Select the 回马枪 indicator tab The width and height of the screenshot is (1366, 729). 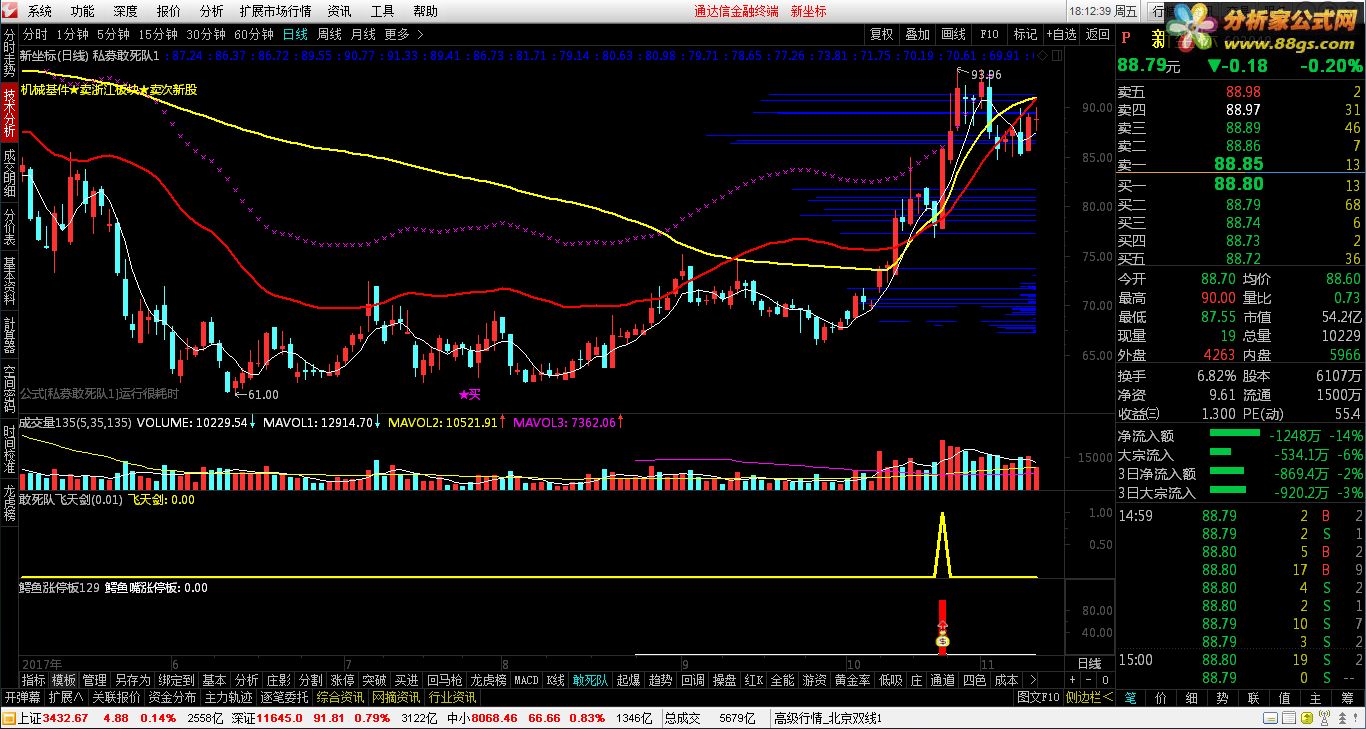point(445,680)
